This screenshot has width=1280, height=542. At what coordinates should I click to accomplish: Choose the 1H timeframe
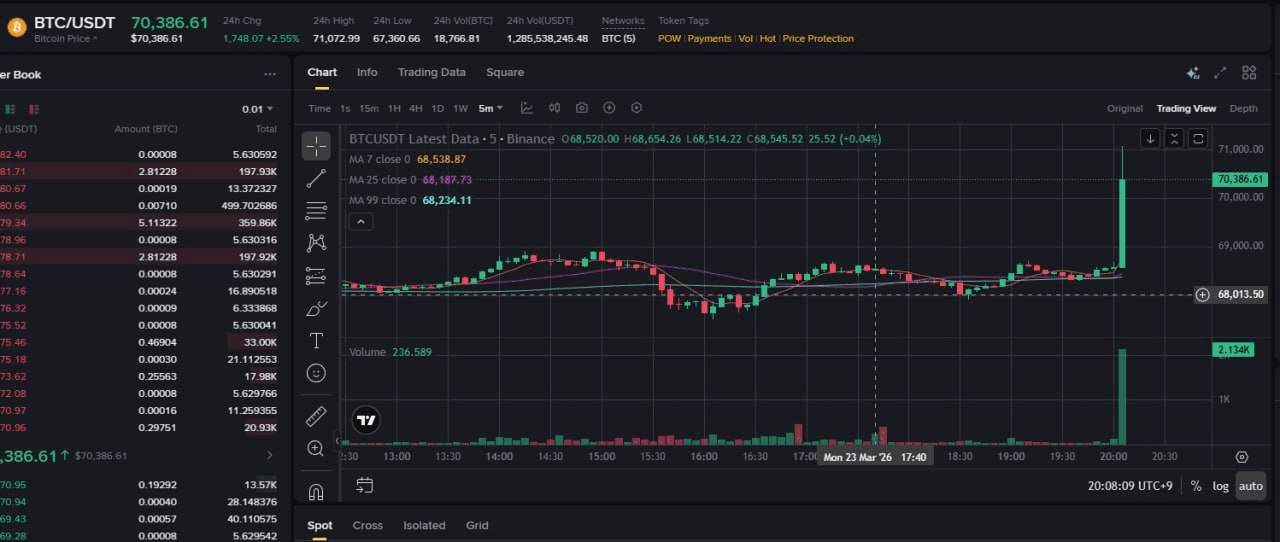[x=394, y=108]
